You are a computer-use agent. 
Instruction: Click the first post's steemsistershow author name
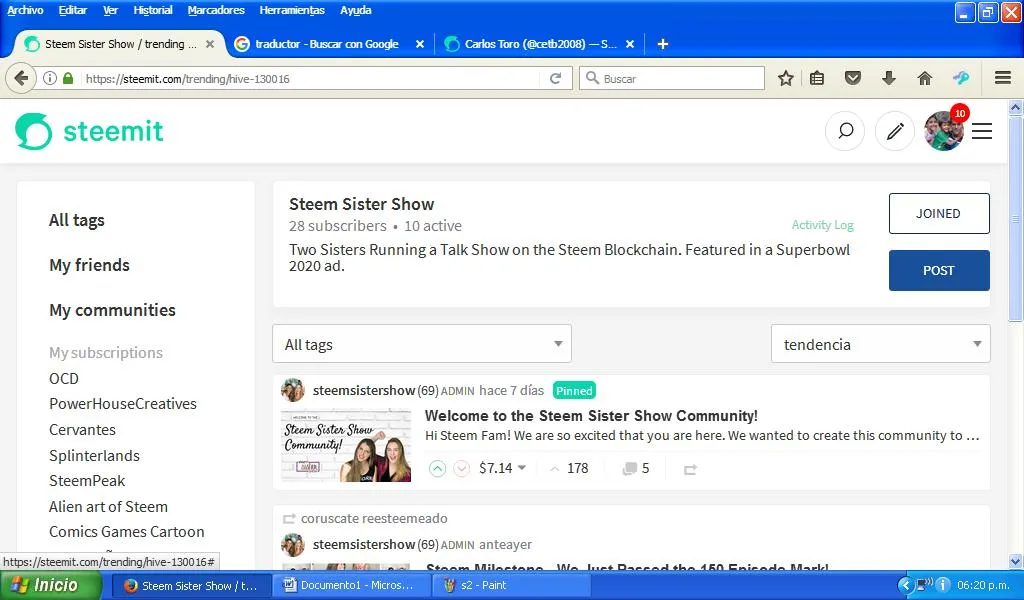tap(364, 390)
